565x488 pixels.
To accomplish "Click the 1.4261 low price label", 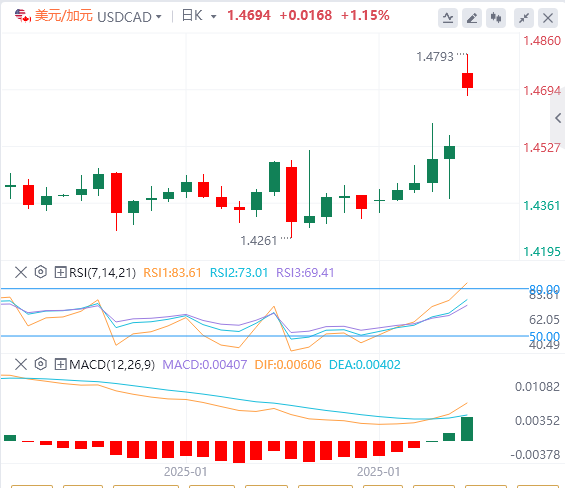I will pos(259,241).
